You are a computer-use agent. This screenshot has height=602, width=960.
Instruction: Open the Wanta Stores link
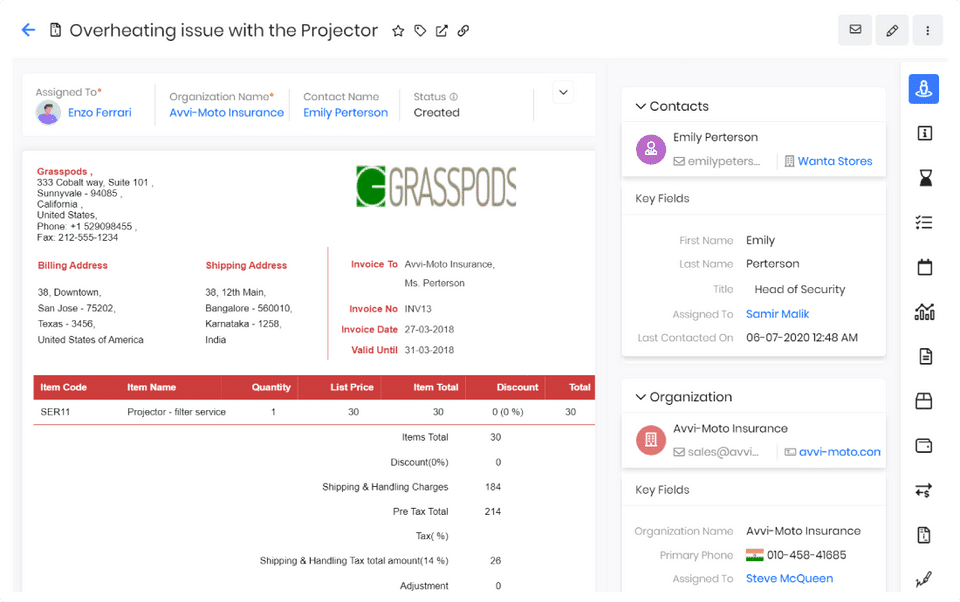[834, 161]
